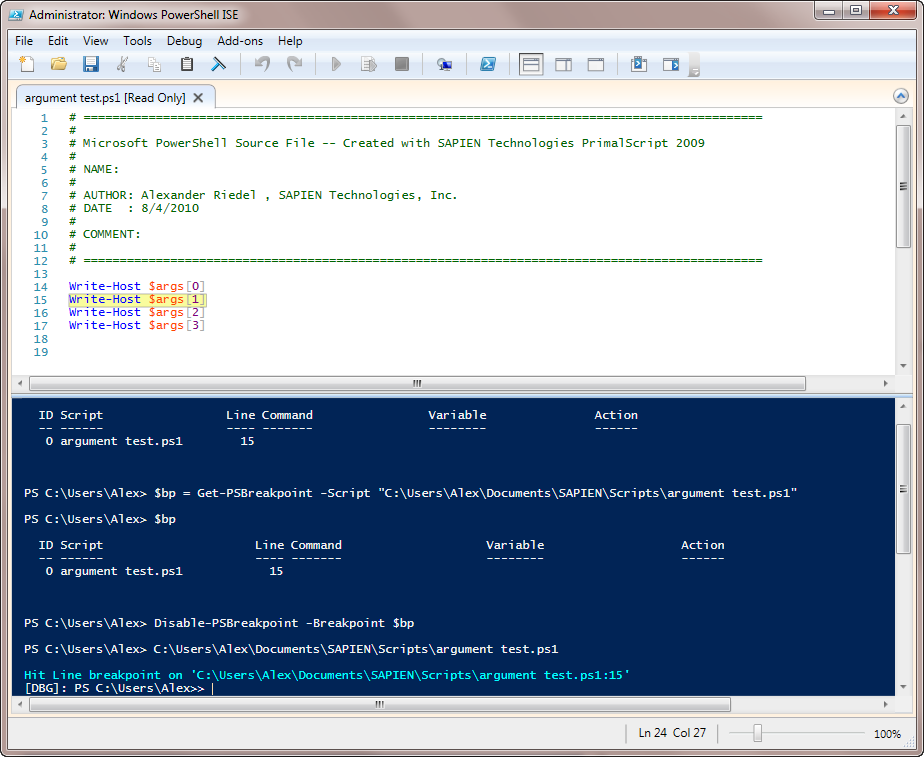Image resolution: width=924 pixels, height=757 pixels.
Task: Show script pane top layout
Action: pos(531,64)
